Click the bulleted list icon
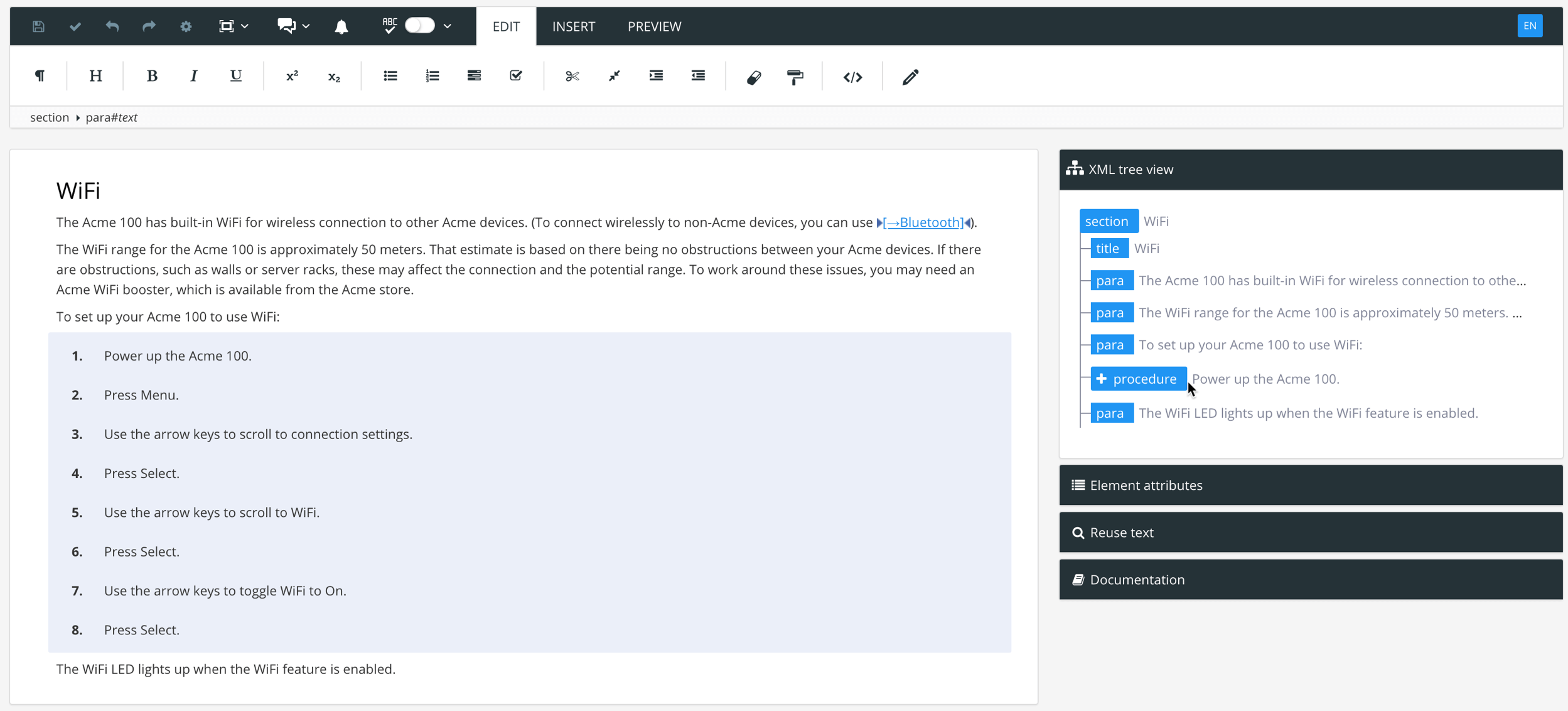The image size is (1568, 711). [x=390, y=75]
